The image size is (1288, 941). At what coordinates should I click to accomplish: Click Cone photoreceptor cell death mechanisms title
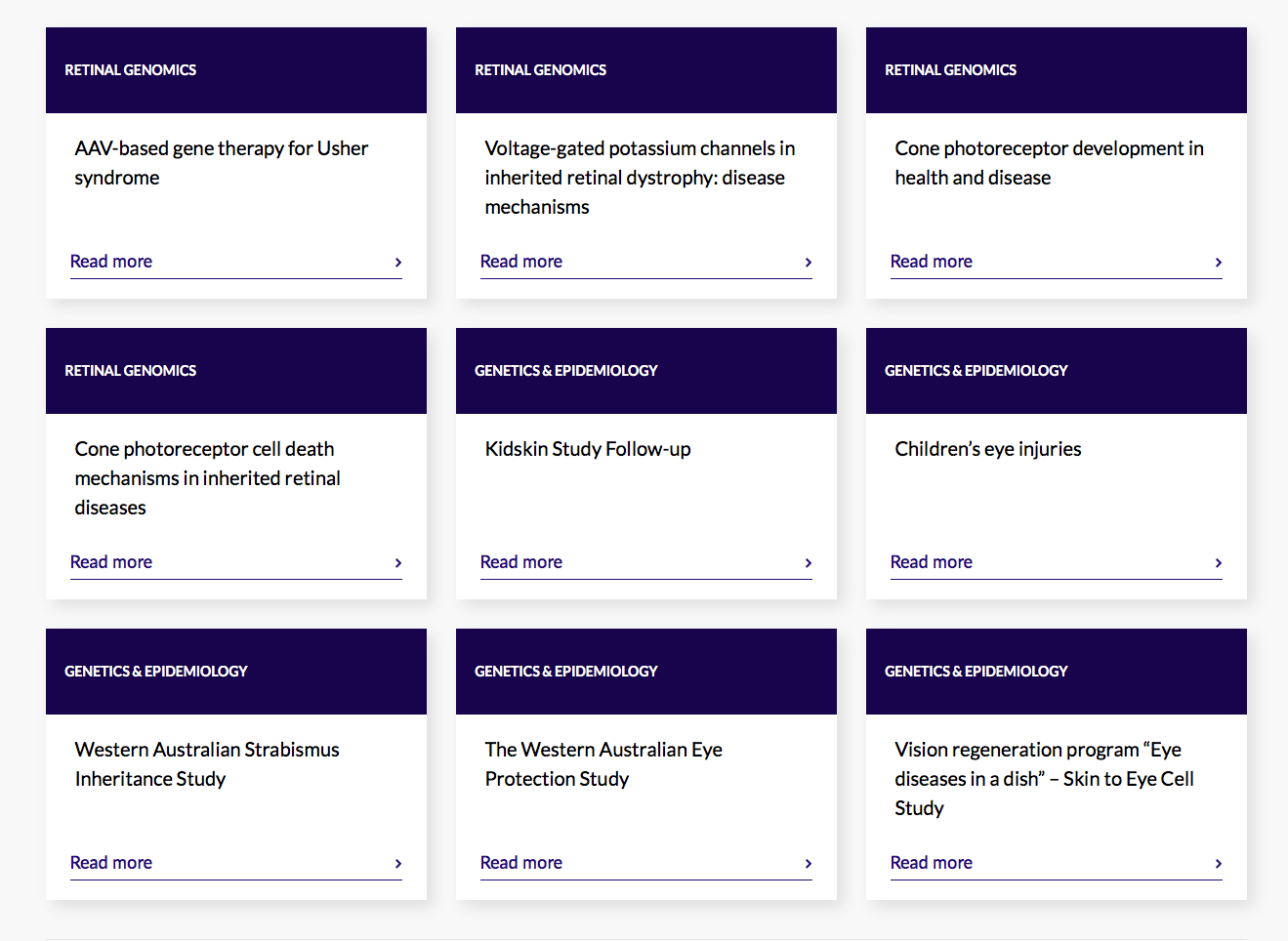pyautogui.click(x=207, y=478)
